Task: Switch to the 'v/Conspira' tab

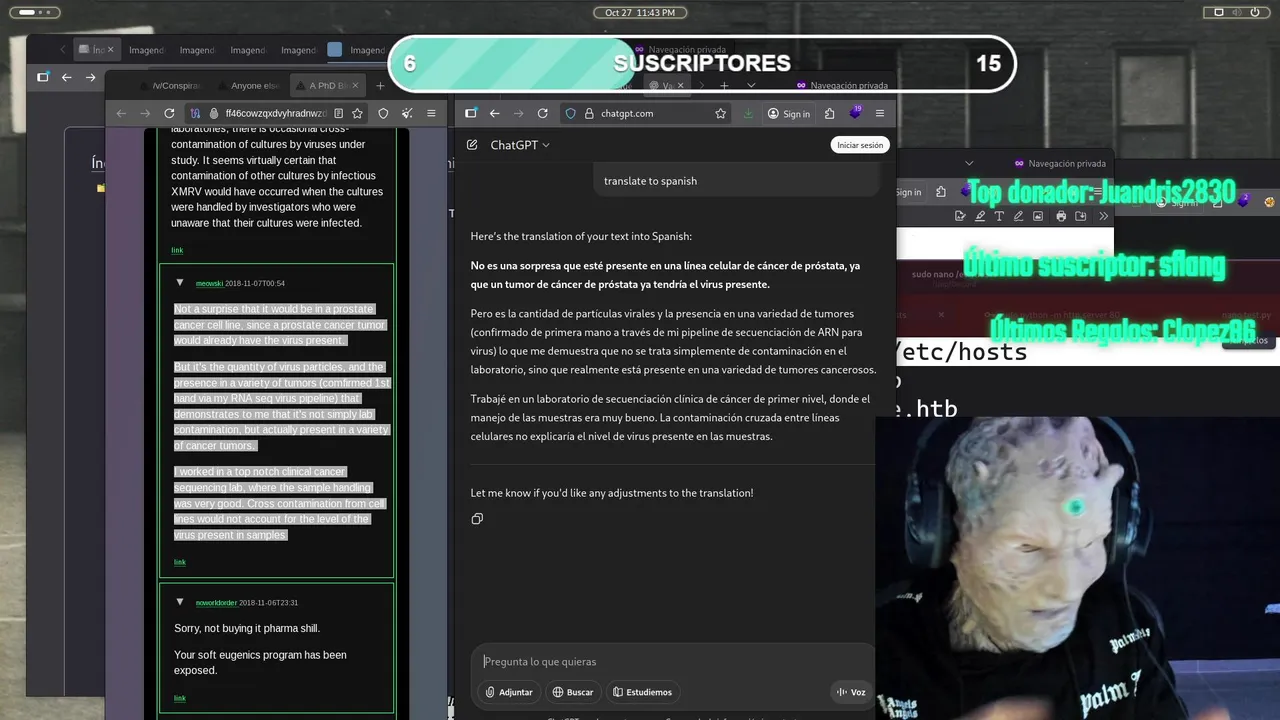Action: [x=171, y=86]
